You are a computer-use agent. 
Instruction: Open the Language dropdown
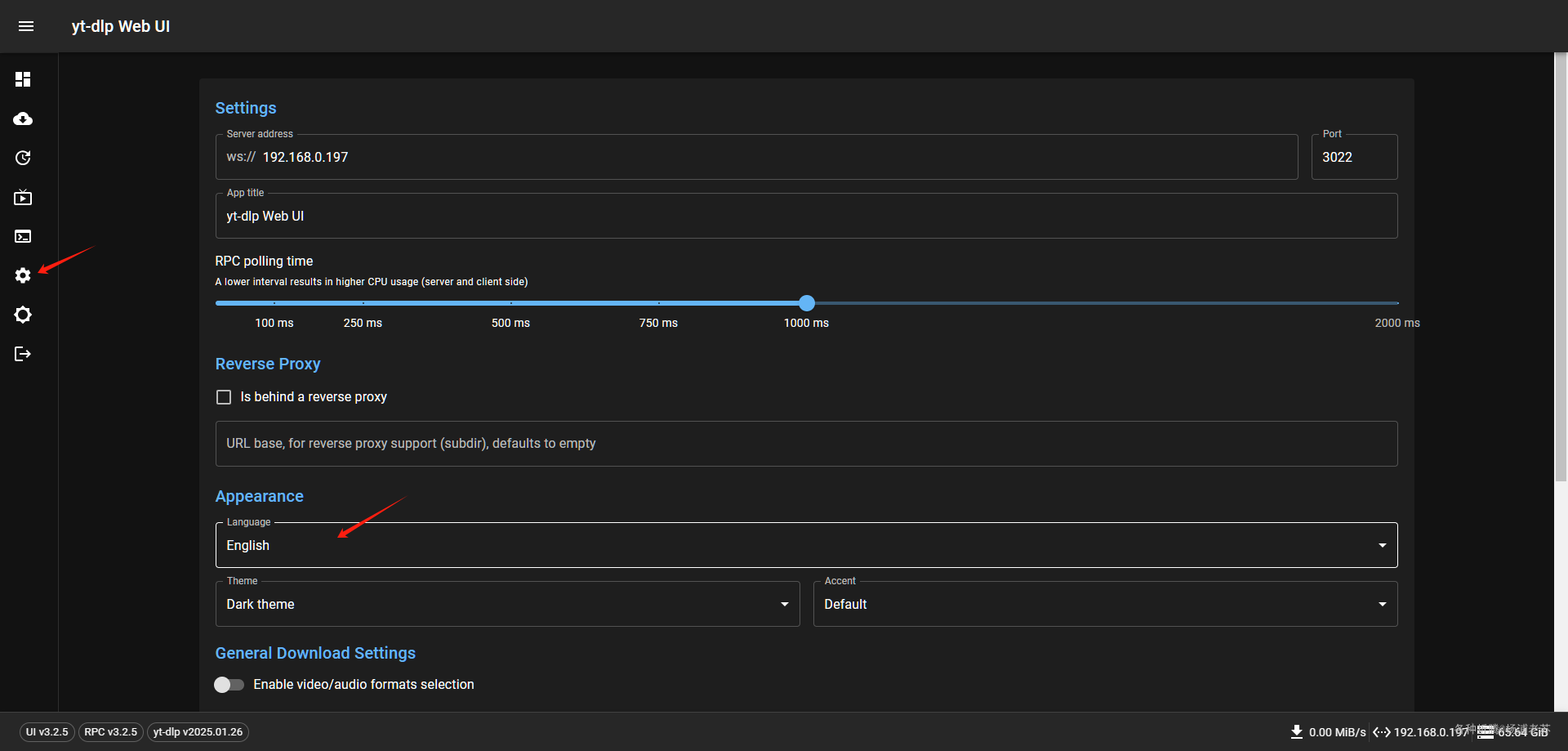[806, 545]
